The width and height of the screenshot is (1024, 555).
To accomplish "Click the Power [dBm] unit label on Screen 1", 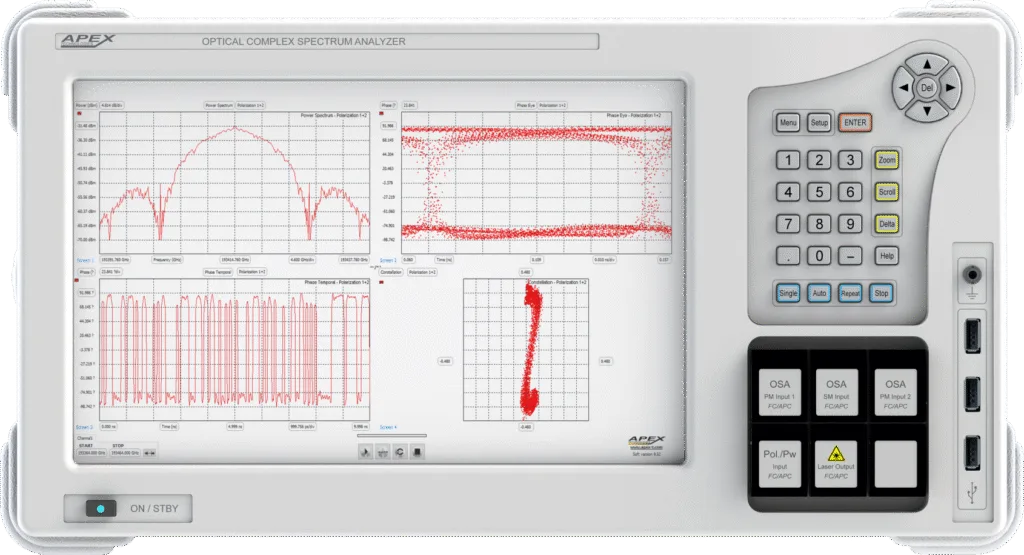I will pos(86,105).
